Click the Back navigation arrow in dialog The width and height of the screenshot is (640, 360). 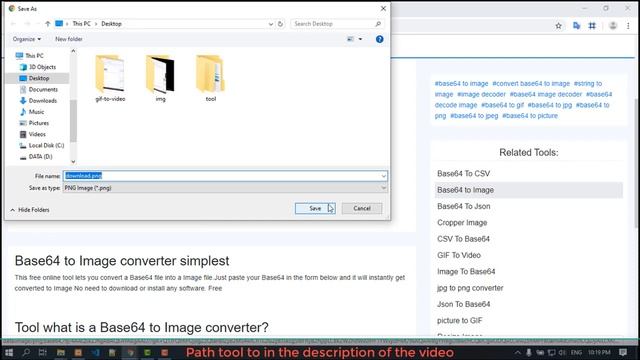pyautogui.click(x=13, y=24)
